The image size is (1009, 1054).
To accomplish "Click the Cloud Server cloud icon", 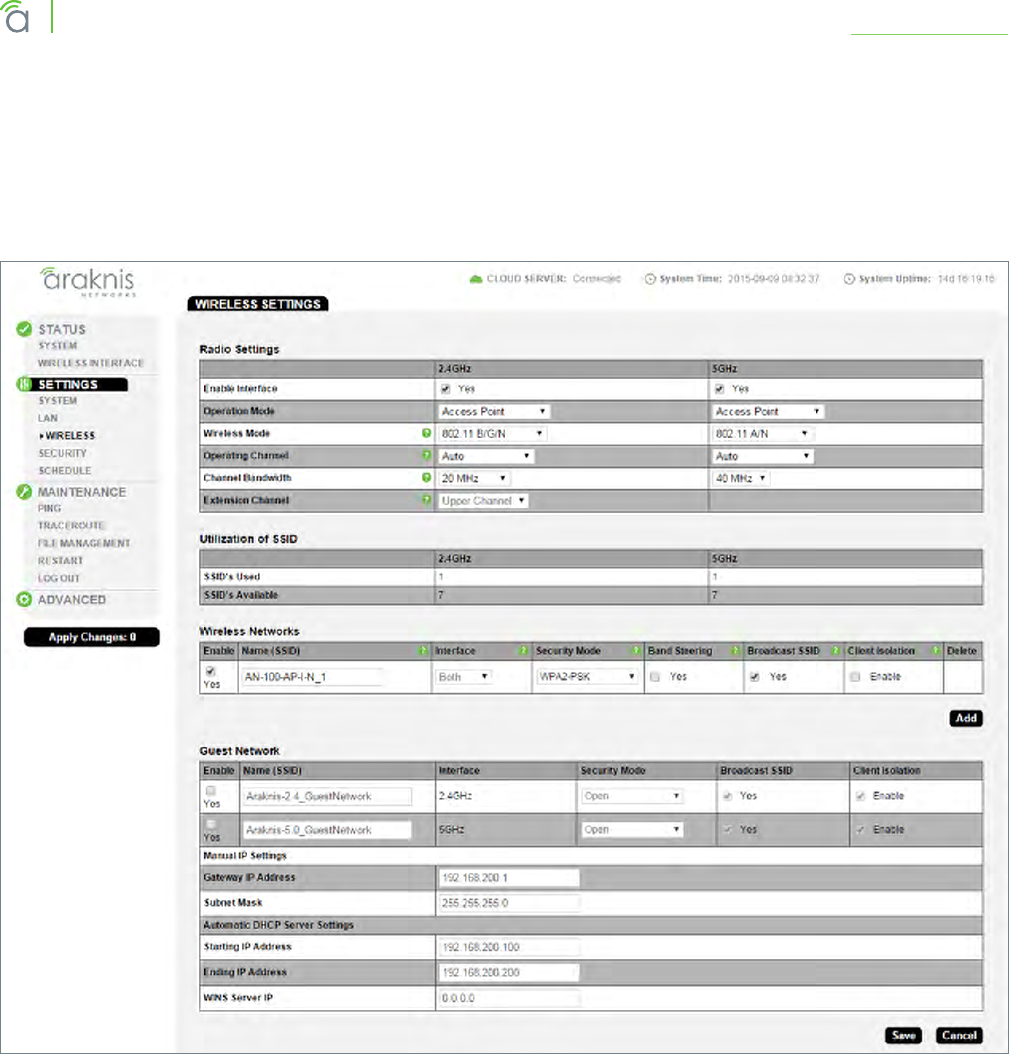I will tap(476, 278).
